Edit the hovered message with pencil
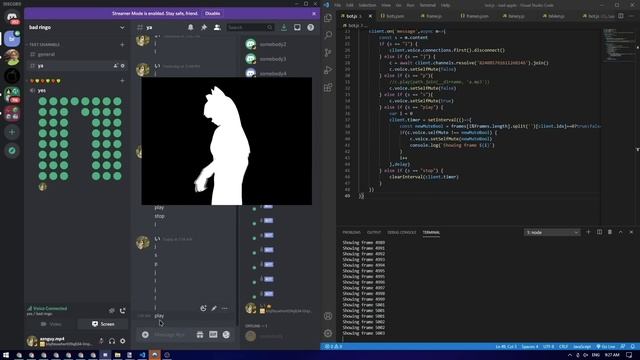The image size is (640, 360). click(214, 309)
